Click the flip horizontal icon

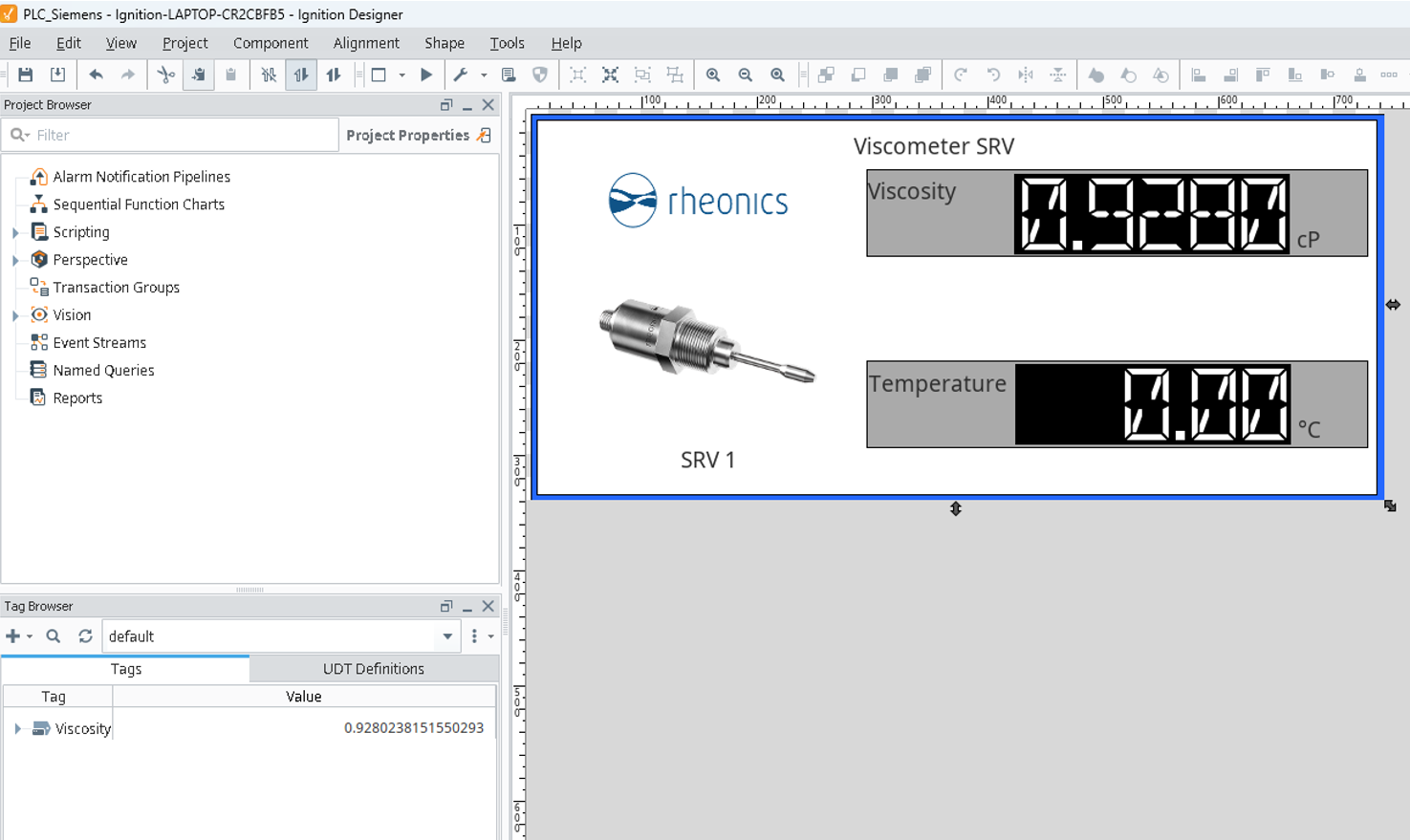(1026, 75)
